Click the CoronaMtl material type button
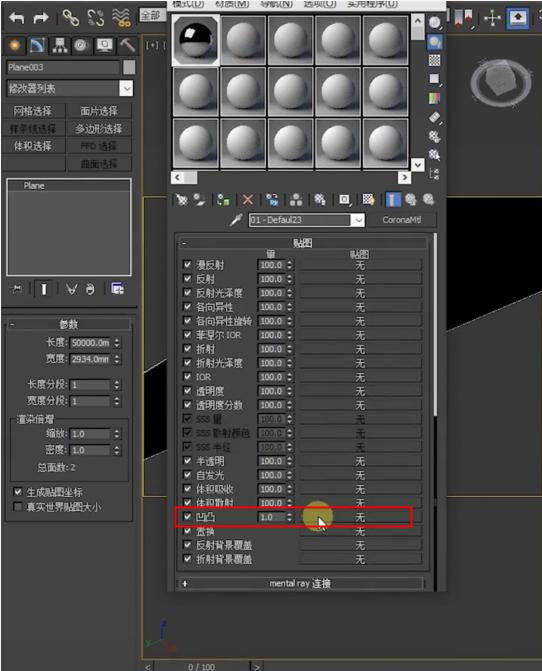 click(401, 220)
